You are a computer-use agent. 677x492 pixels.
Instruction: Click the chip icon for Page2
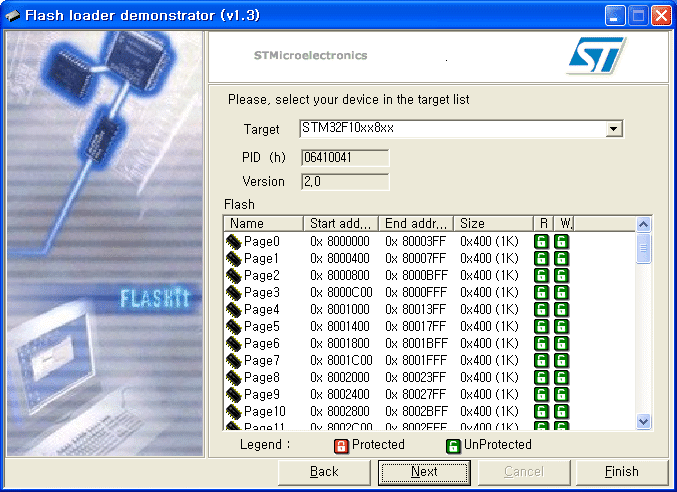point(233,275)
